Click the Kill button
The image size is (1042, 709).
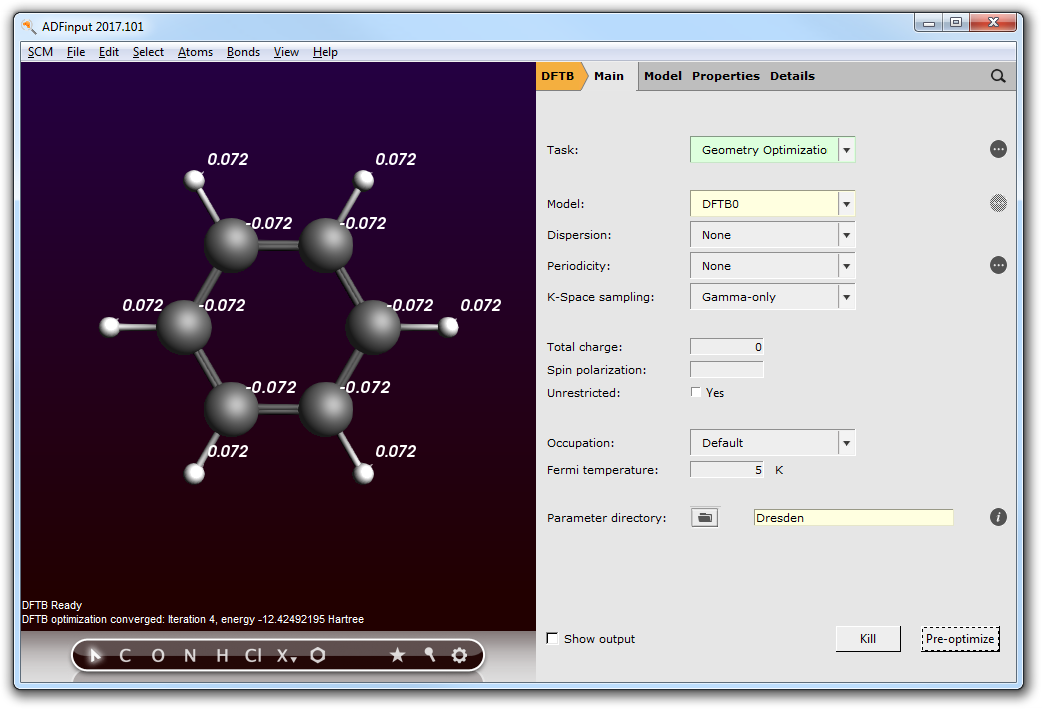(x=868, y=639)
